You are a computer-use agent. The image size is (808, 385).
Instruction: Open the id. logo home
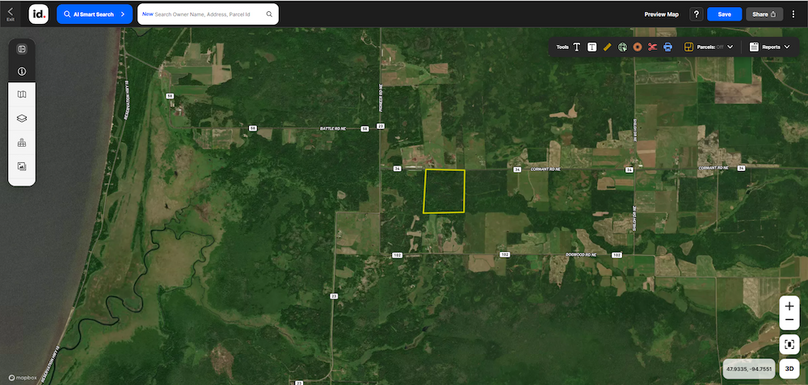(39, 14)
